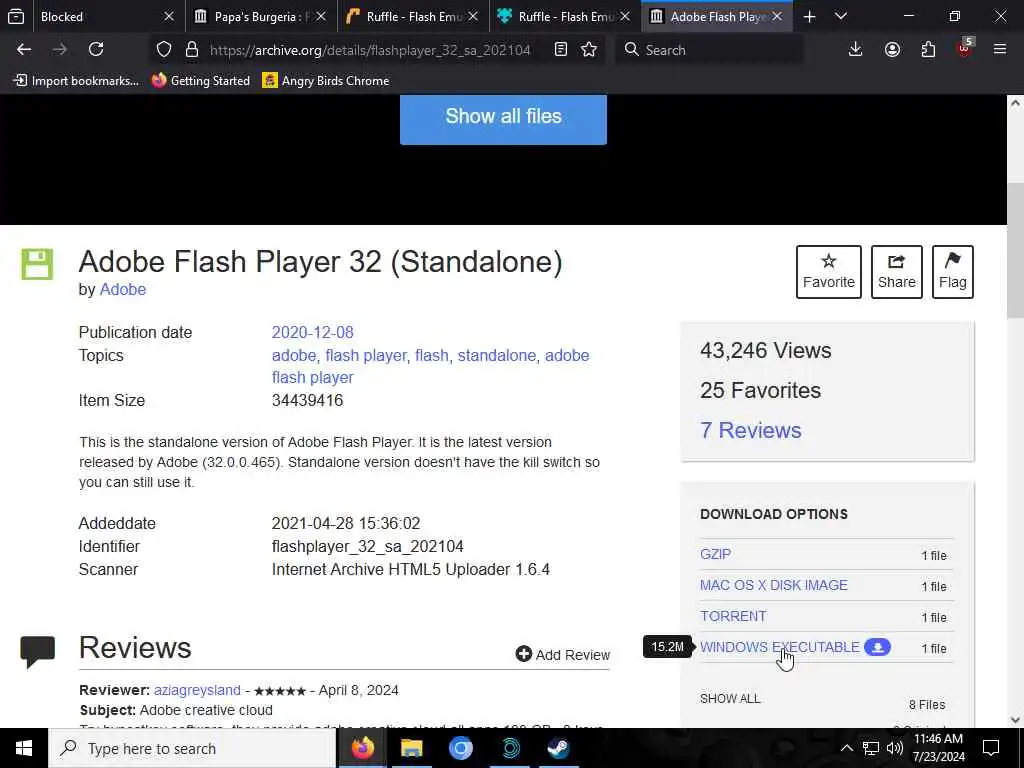
Task: Open Steam from the taskbar
Action: click(558, 748)
